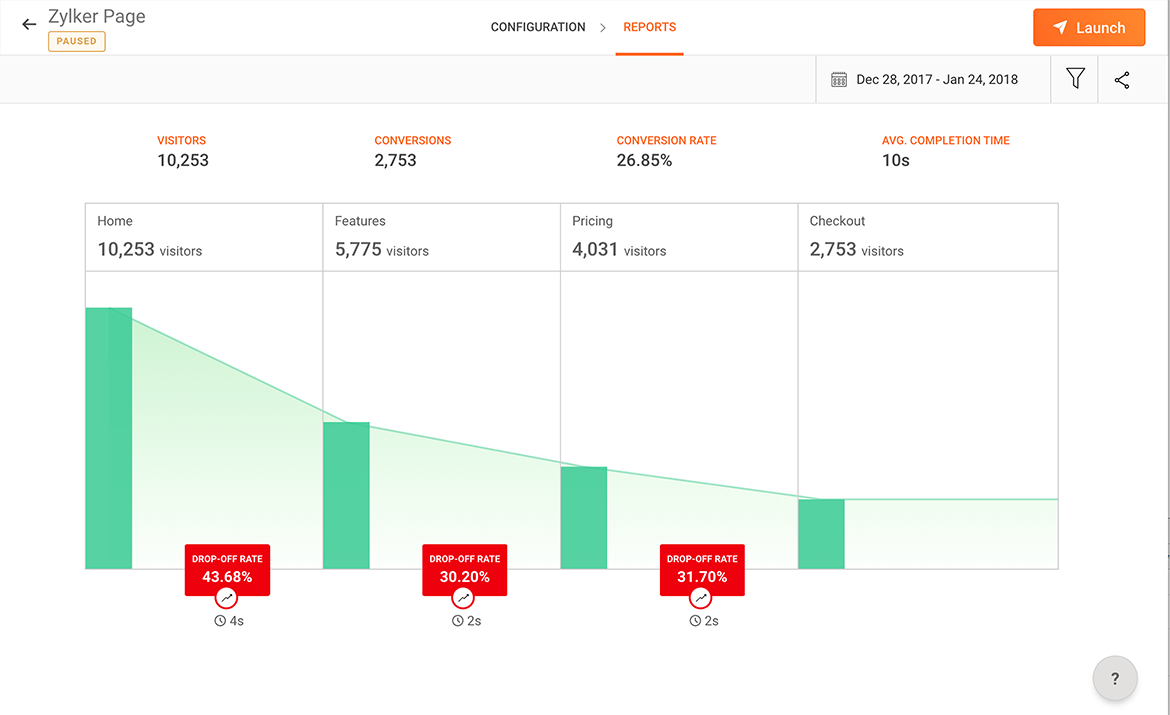Select the Reports tab
Screen dimensions: 1170x715
coord(649,27)
